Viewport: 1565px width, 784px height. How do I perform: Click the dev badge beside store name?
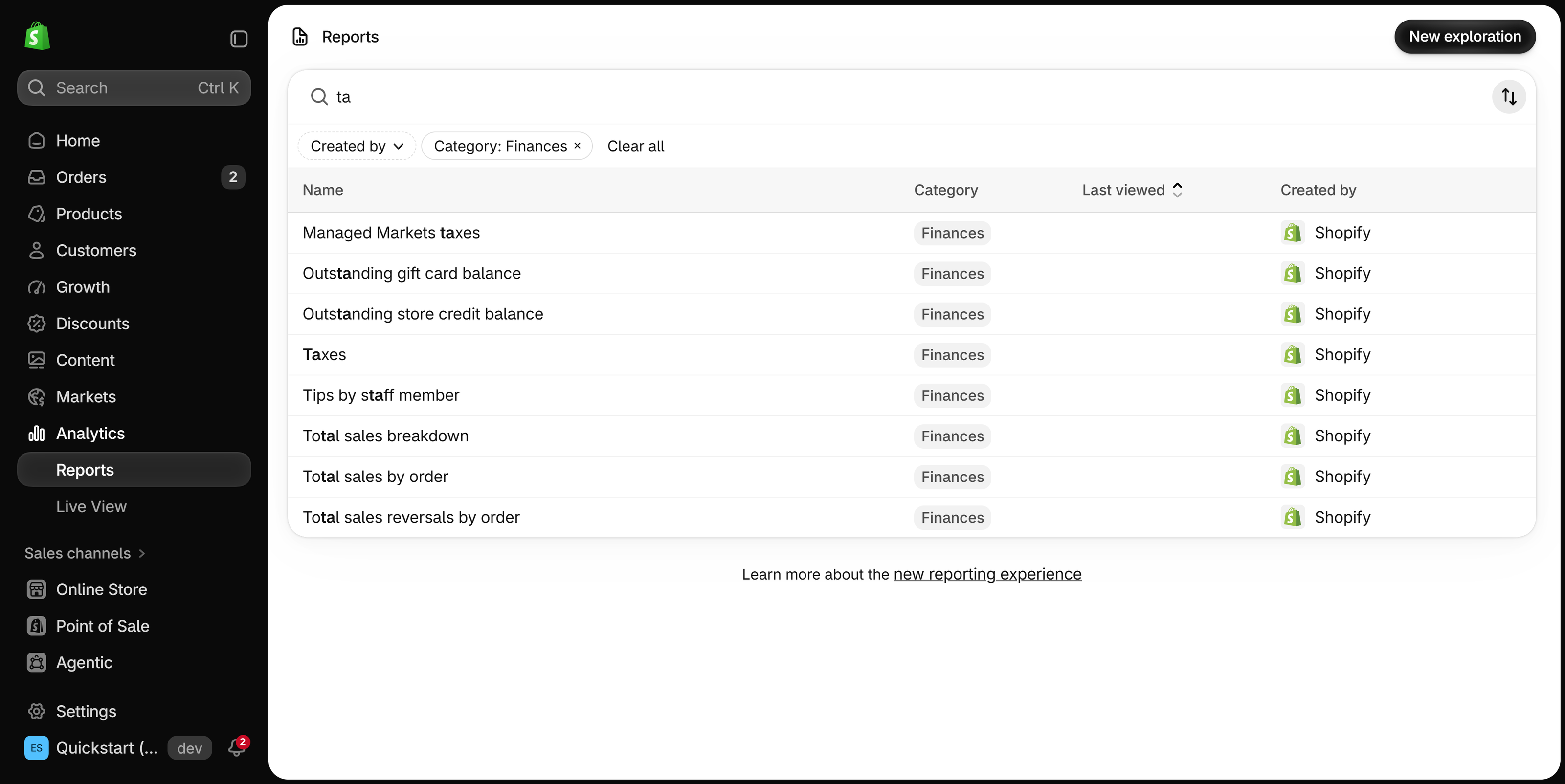coord(190,747)
